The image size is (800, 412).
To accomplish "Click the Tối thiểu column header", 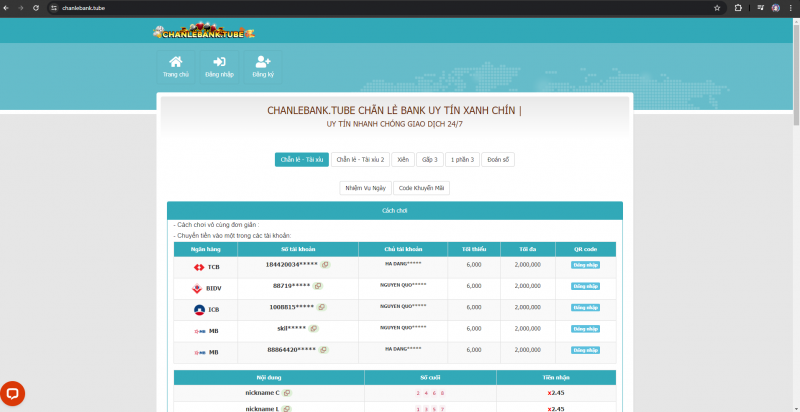I will (474, 249).
